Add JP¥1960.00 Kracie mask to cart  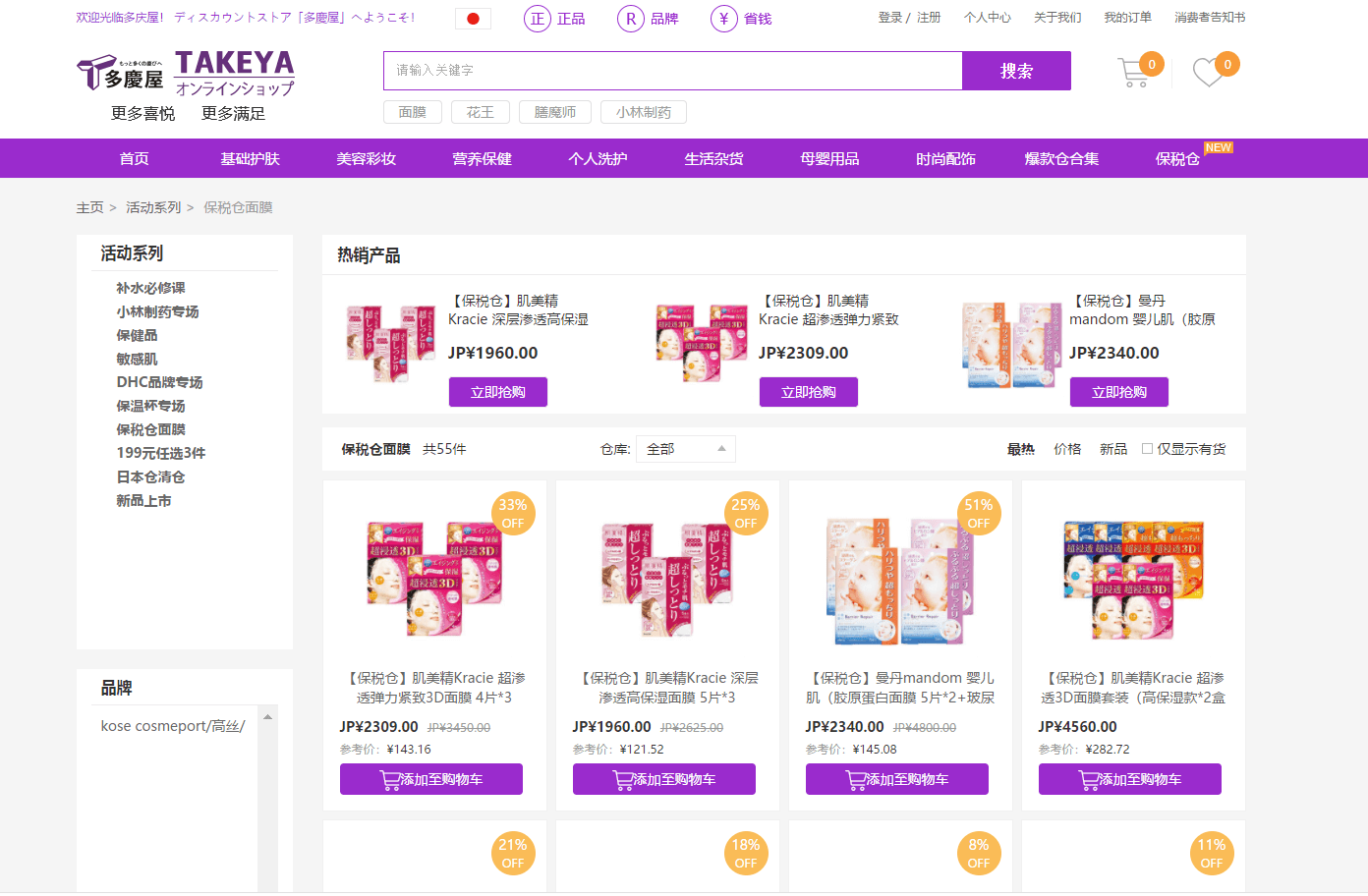[664, 779]
